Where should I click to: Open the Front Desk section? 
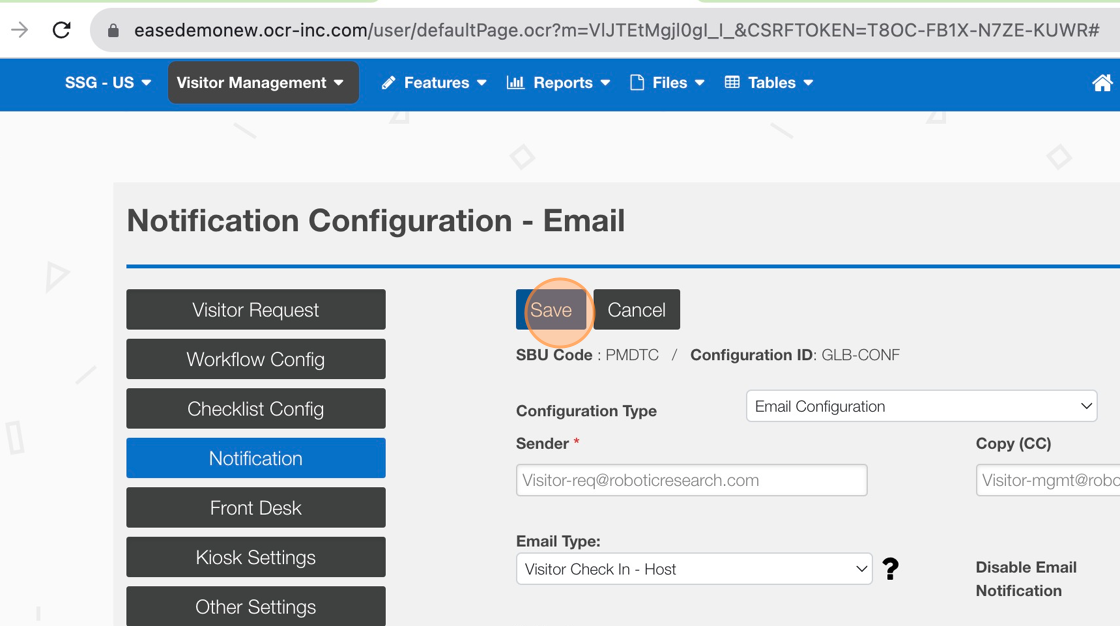pyautogui.click(x=255, y=508)
